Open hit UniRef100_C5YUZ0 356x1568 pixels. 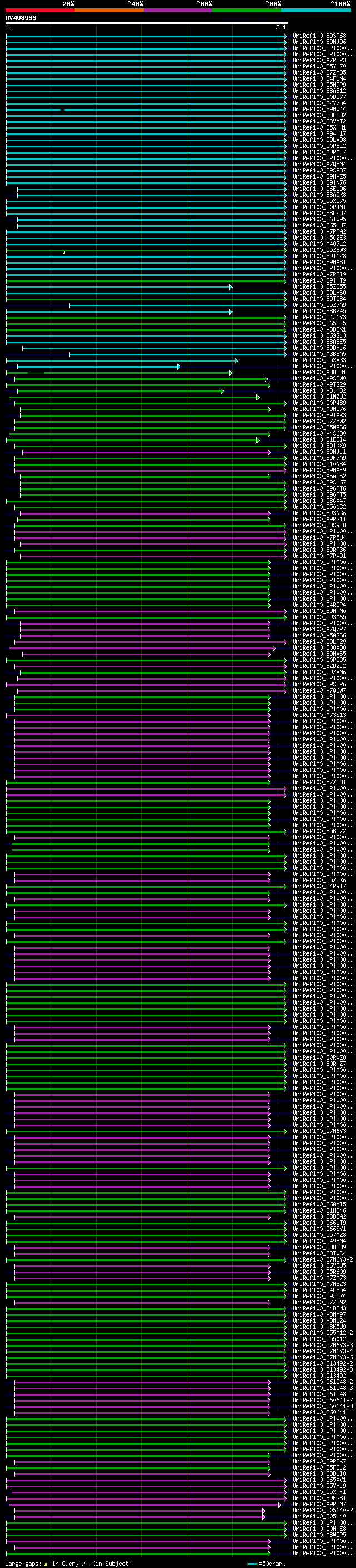pos(319,66)
